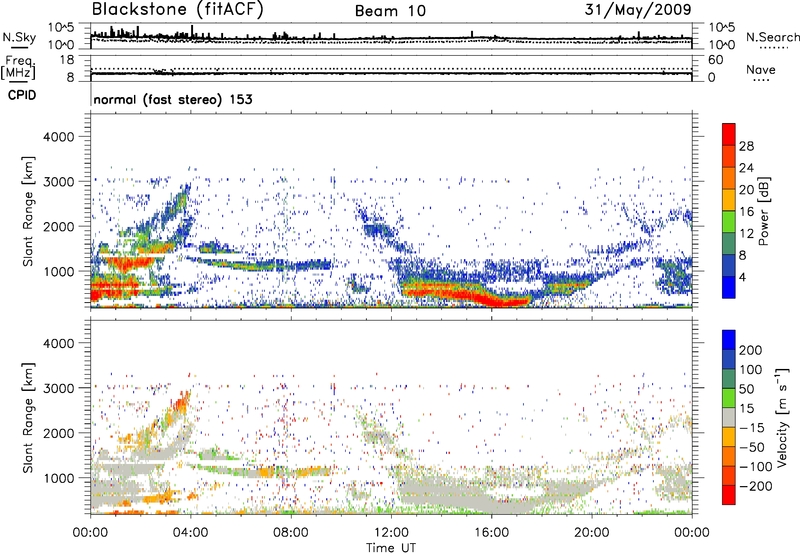Click the Power [dB] colorbar label

[x=764, y=211]
